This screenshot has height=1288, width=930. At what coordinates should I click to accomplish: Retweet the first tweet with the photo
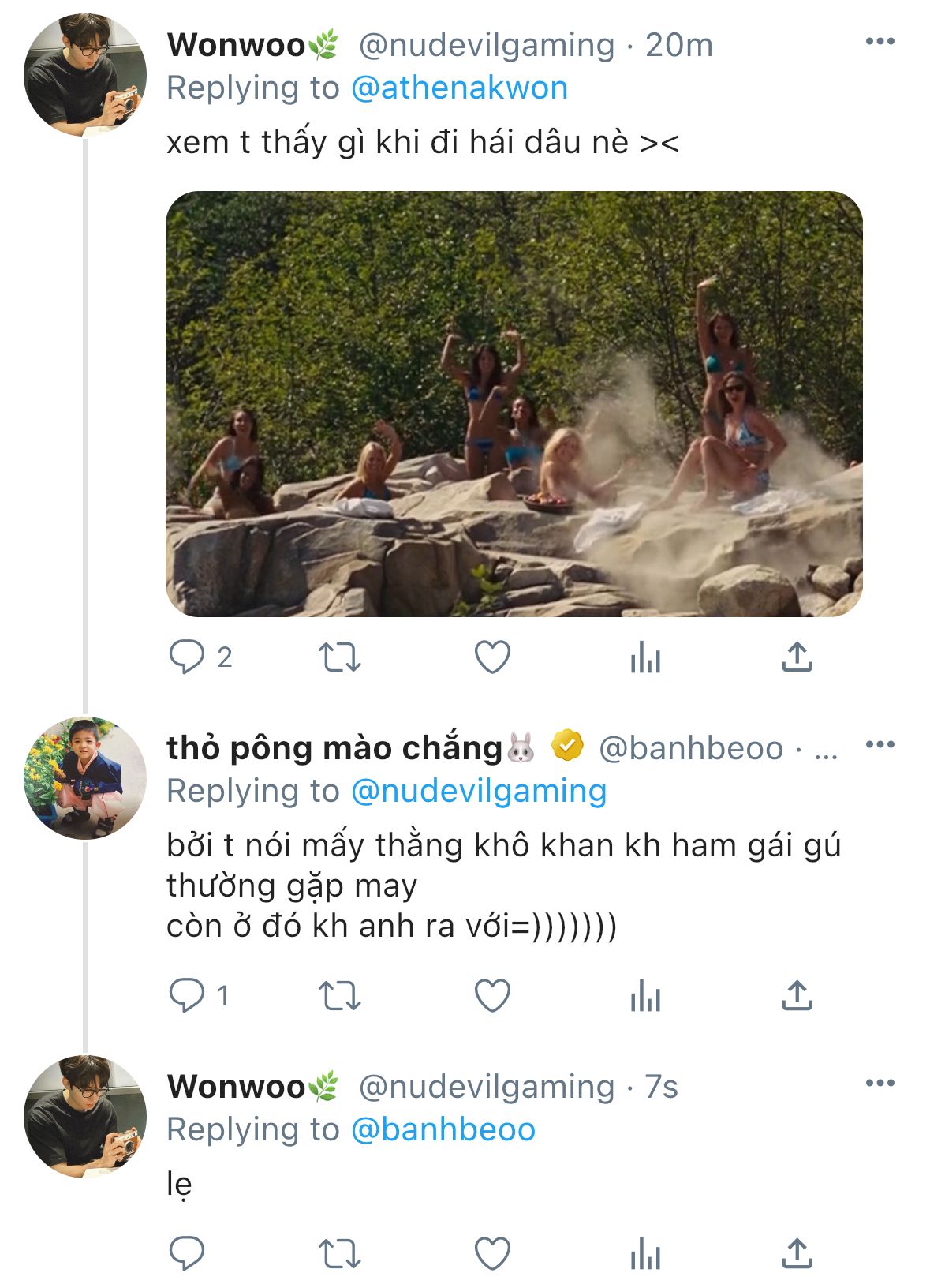[339, 657]
